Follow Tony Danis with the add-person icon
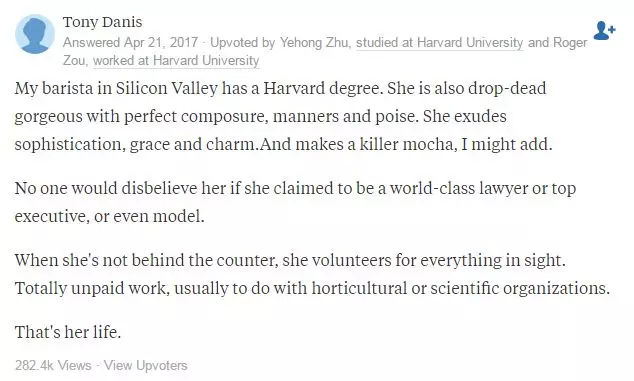Image resolution: width=634 pixels, height=381 pixels. [x=604, y=31]
